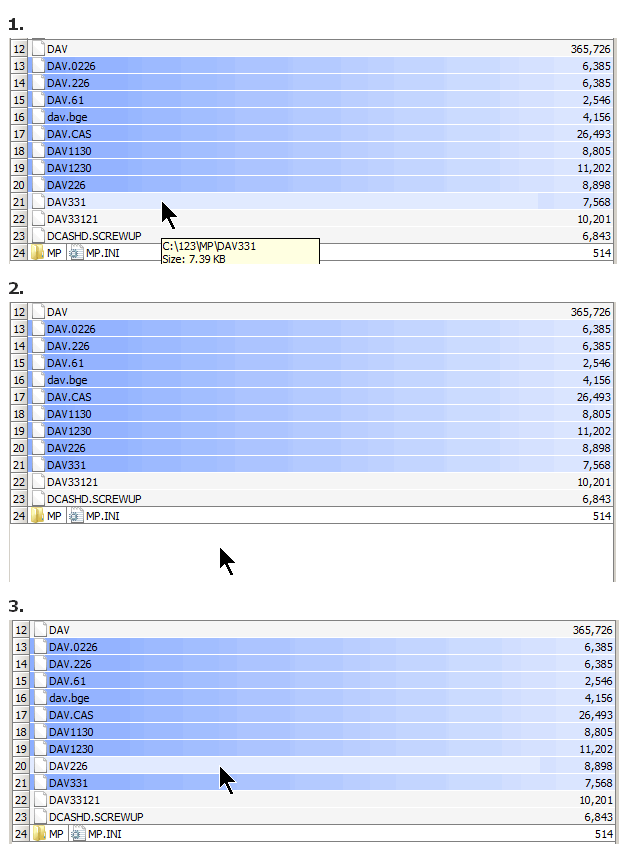This screenshot has width=628, height=853.
Task: Click the 11,202 size value in list 3
Action: [x=596, y=749]
